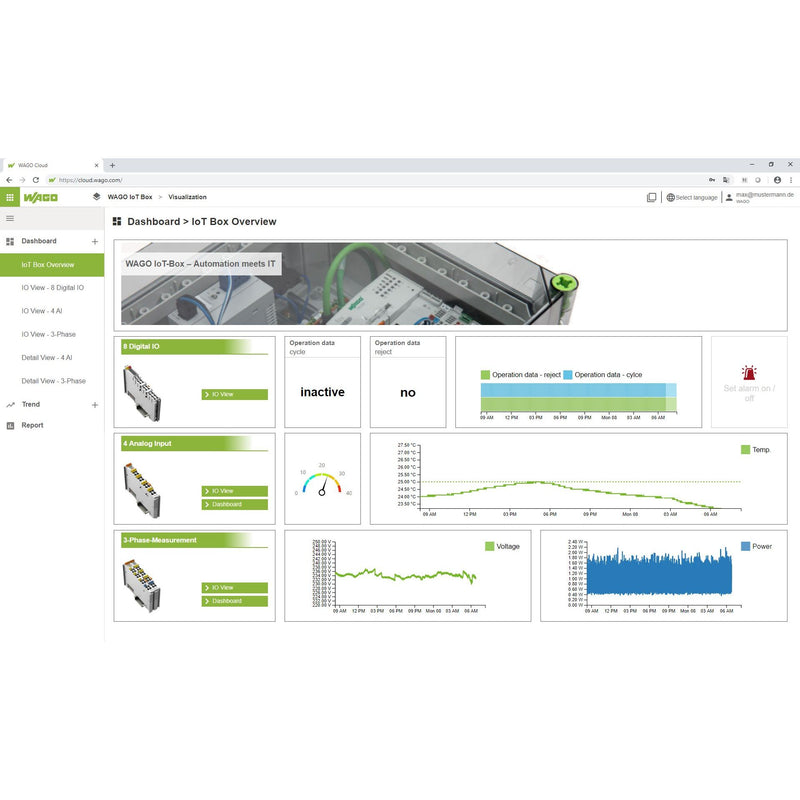The width and height of the screenshot is (800, 800).
Task: Open Detail View - 3-Phase
Action: click(52, 381)
